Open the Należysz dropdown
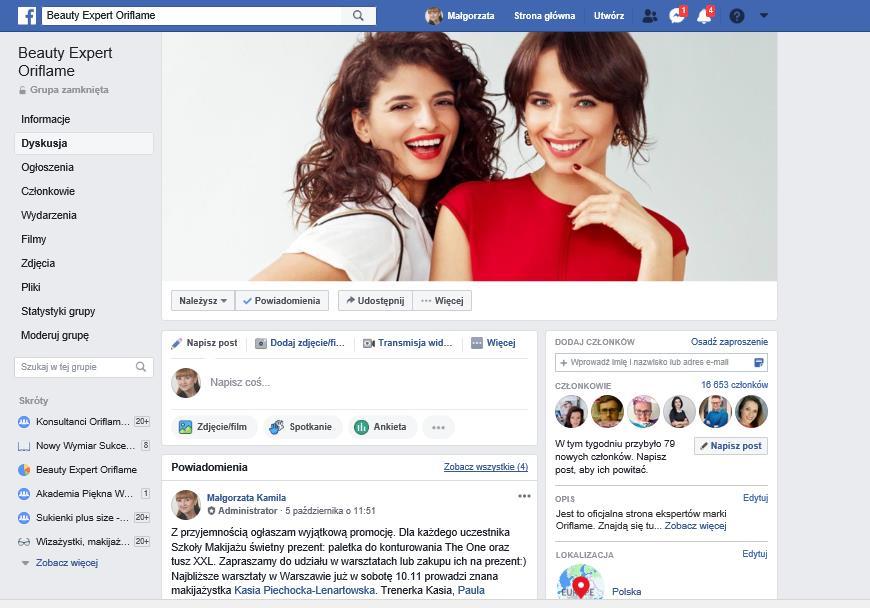This screenshot has width=870, height=608. [x=203, y=301]
